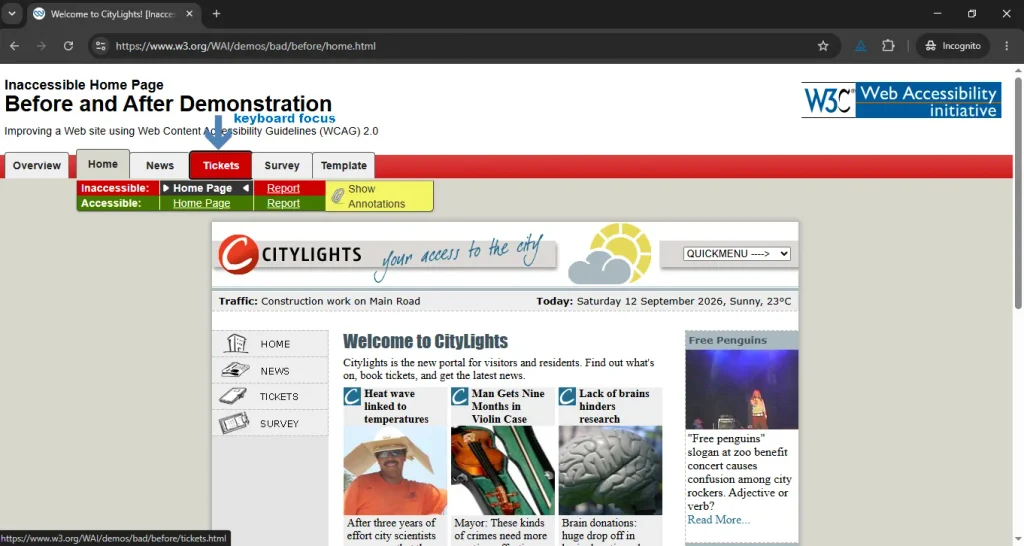This screenshot has width=1024, height=546.
Task: Open the extensions puzzle icon
Action: 888,46
